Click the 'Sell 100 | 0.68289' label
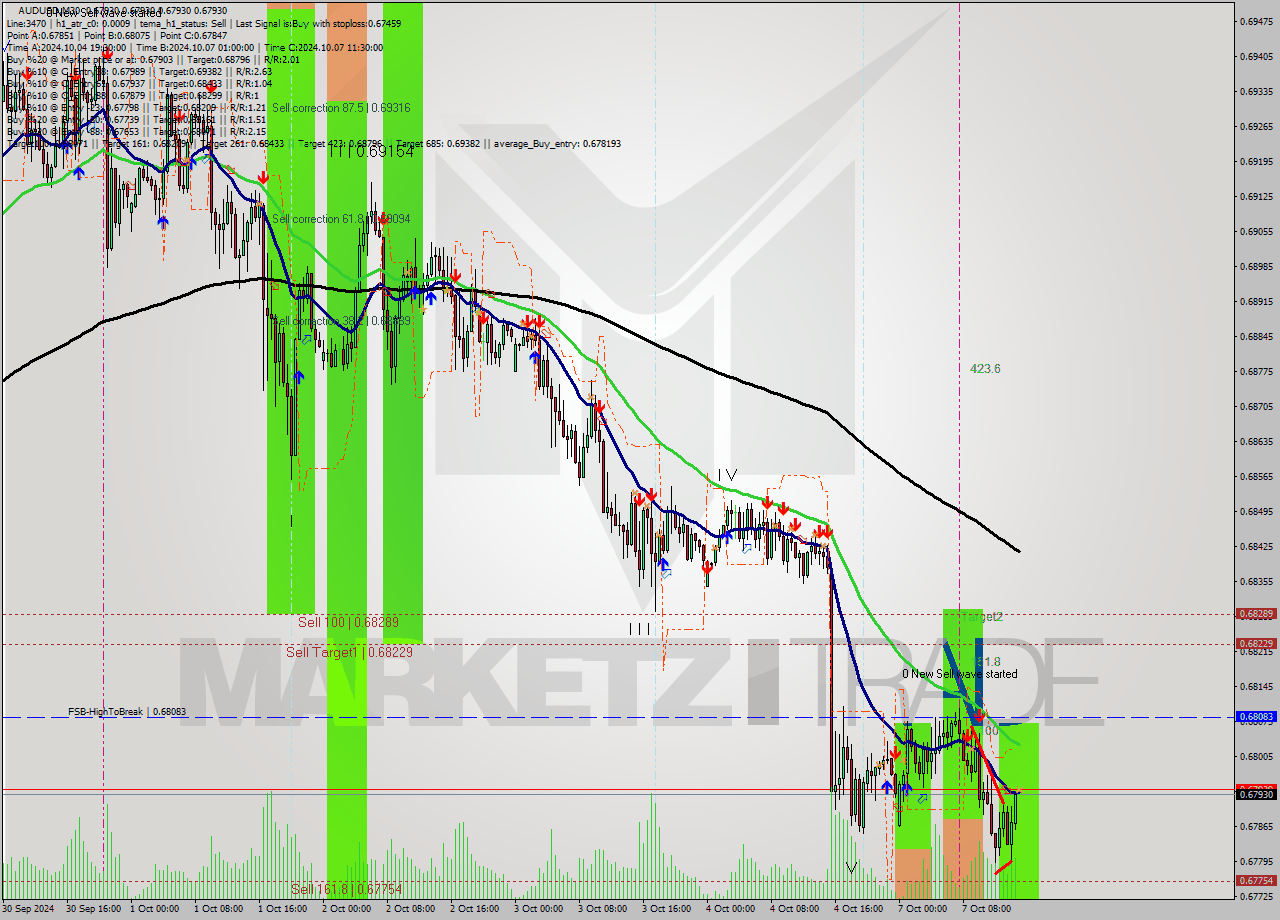Screen dimensions: 1280x920 click(348, 622)
